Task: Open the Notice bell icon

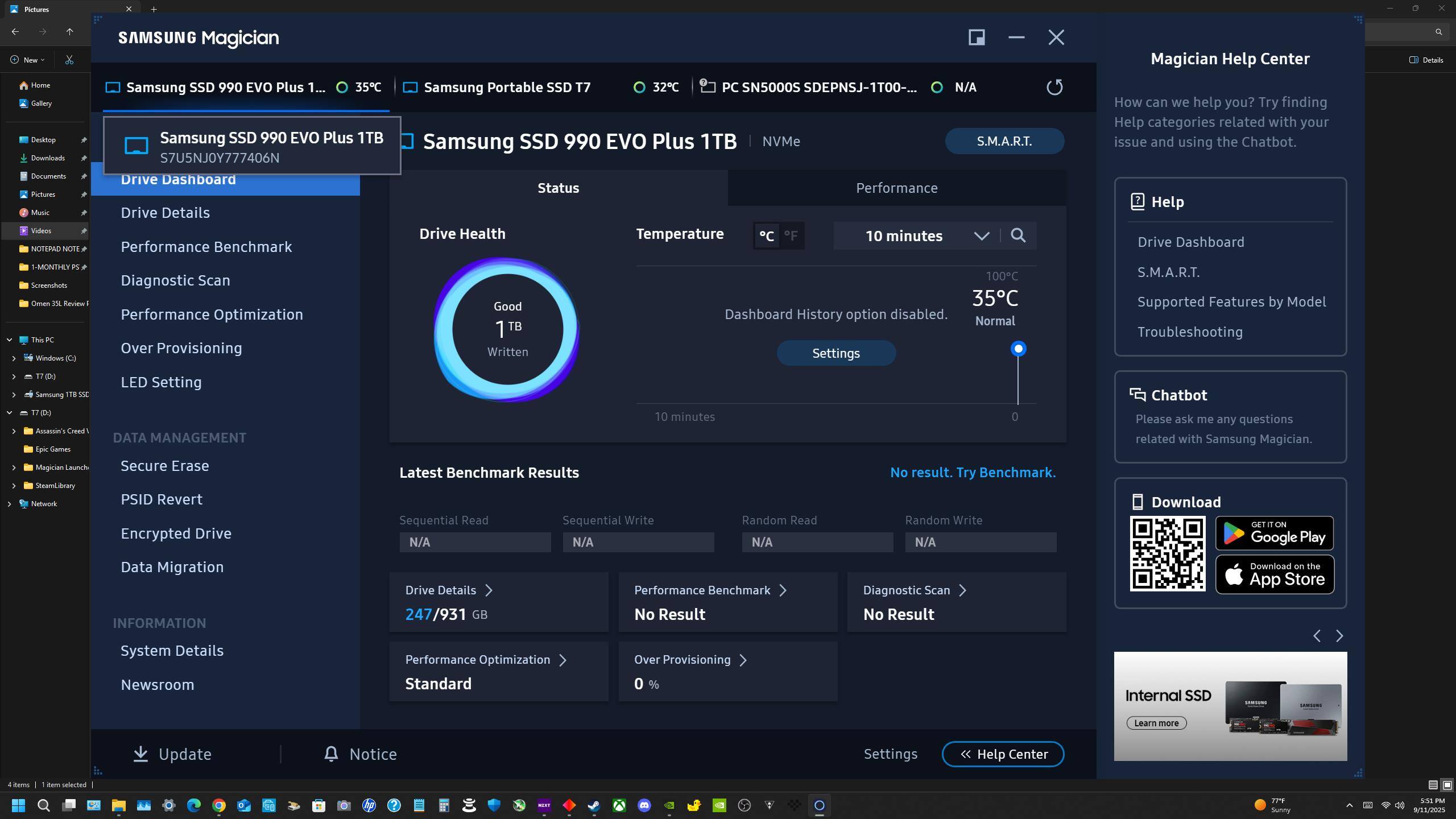Action: click(x=331, y=754)
